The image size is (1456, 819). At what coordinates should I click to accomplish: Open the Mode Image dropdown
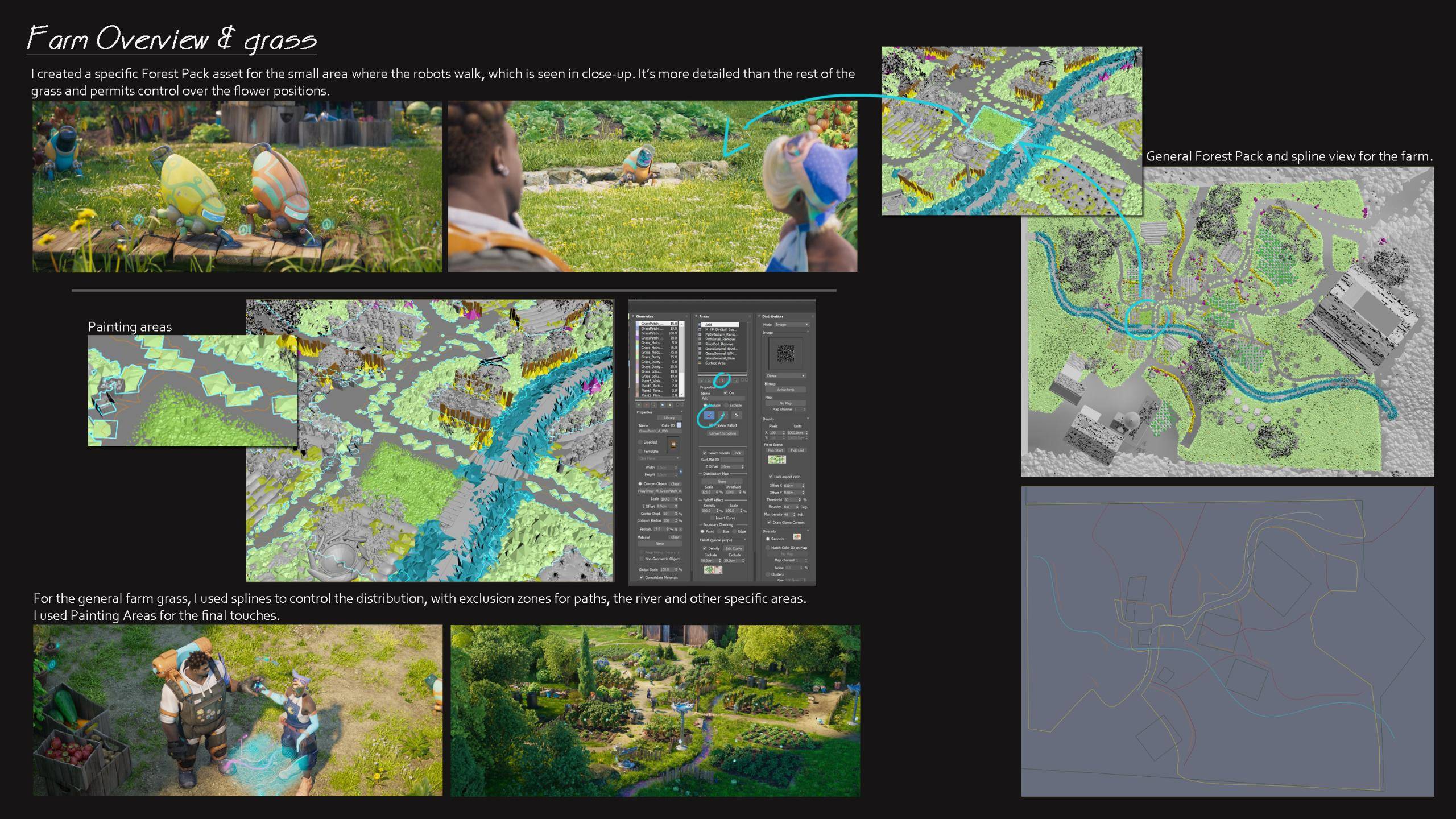point(792,325)
